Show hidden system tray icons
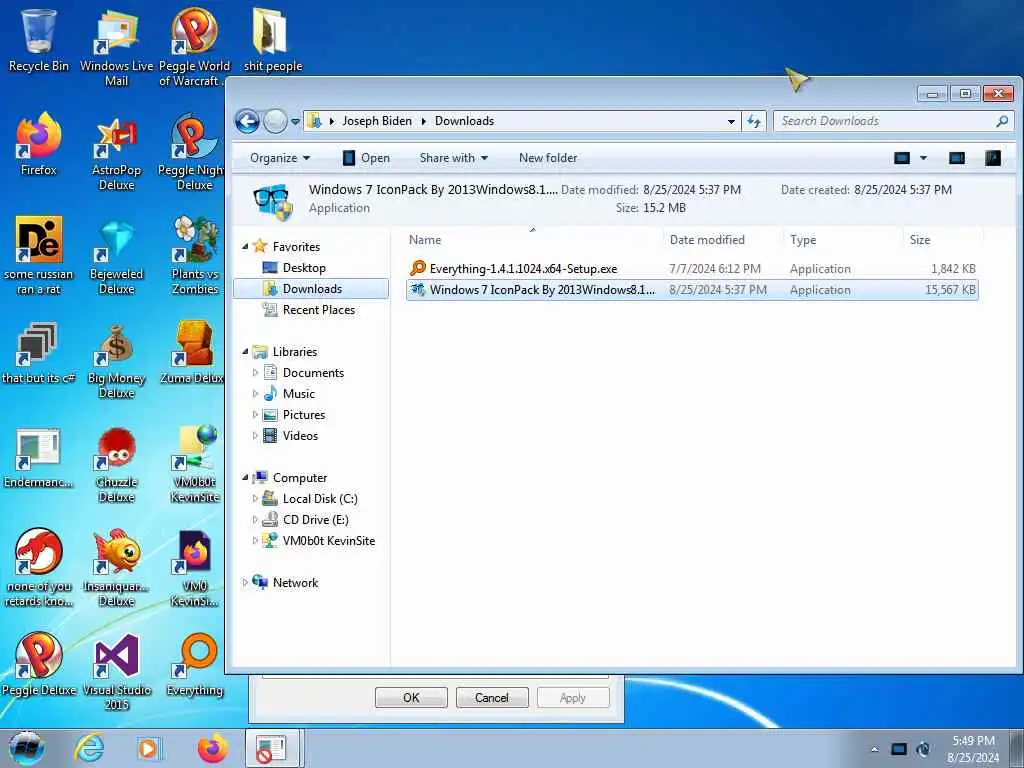 pos(874,749)
